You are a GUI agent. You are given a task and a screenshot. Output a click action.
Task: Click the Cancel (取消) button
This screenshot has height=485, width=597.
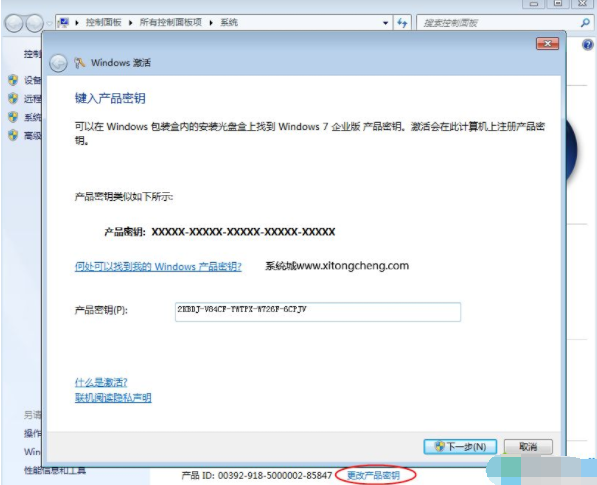pos(528,447)
